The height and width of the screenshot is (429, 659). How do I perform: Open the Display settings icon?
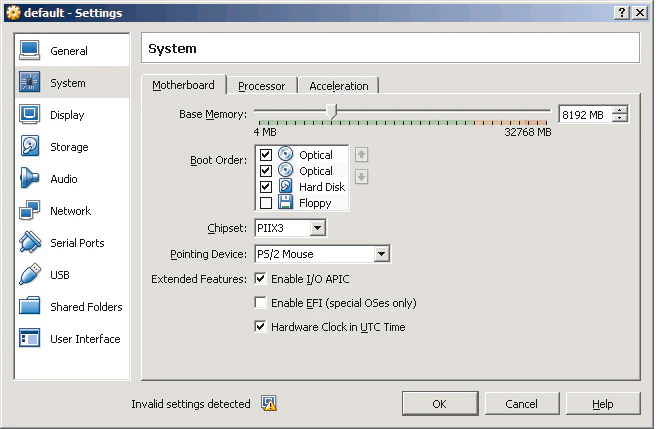[x=30, y=115]
